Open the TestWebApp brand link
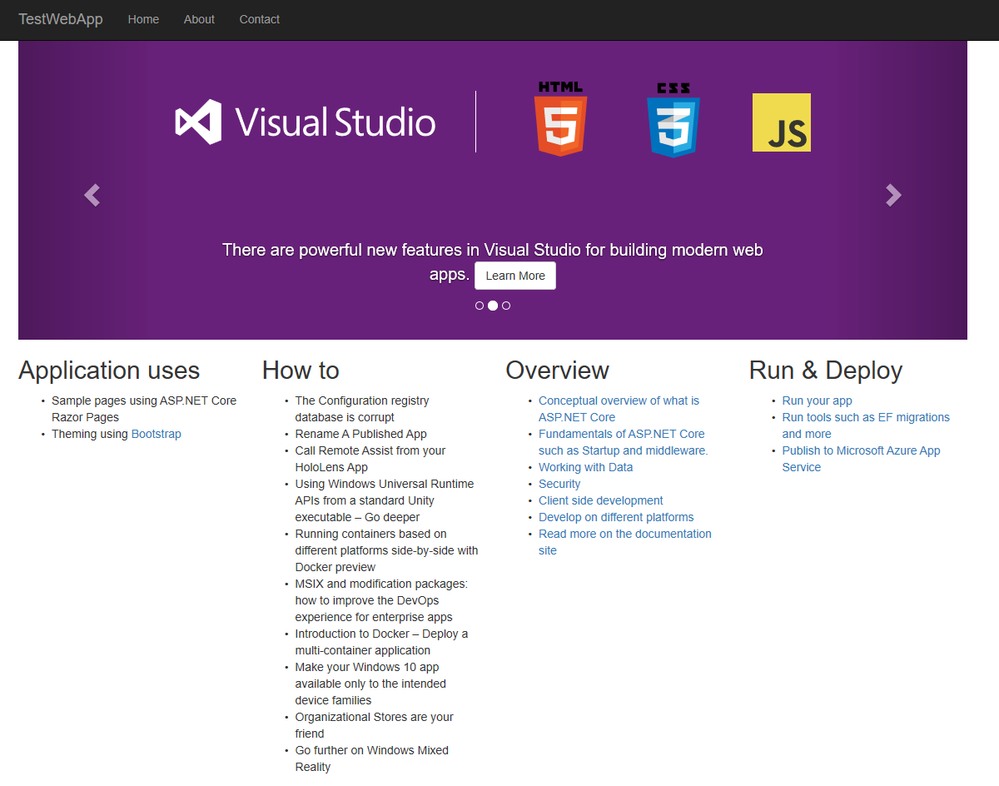 click(61, 19)
